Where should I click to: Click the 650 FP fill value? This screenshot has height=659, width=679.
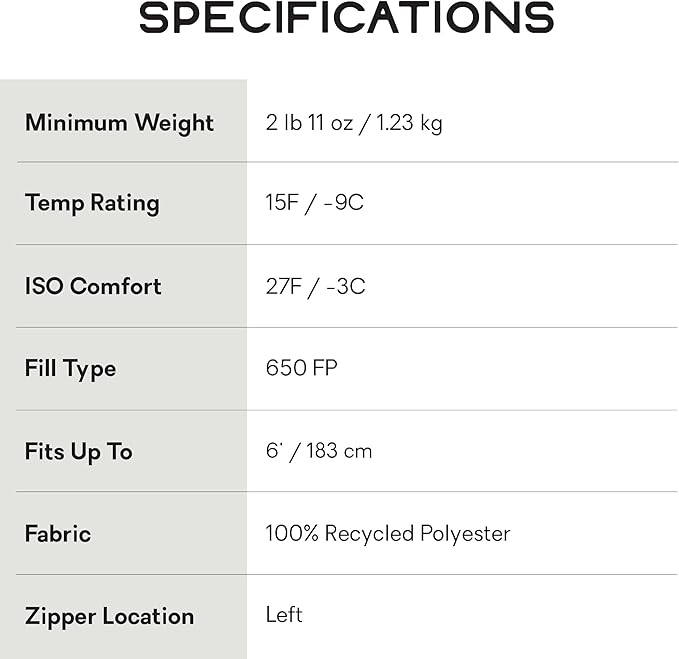(x=301, y=368)
